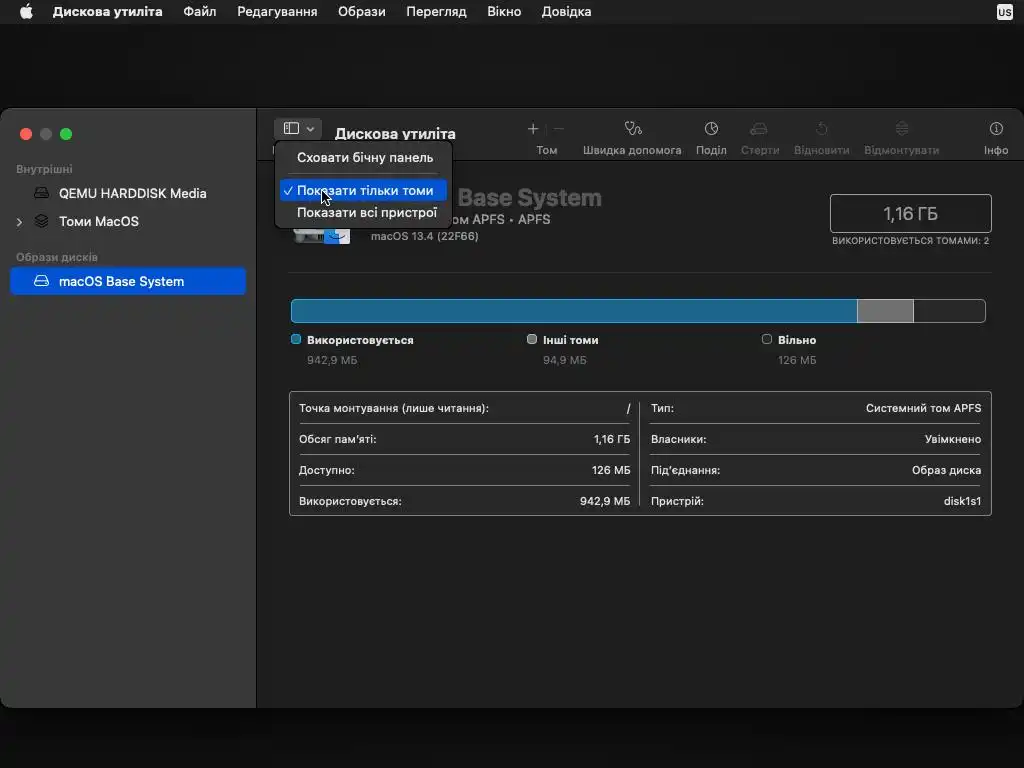1024x768 pixels.
Task: Click the Образ диска connection value
Action: [x=946, y=470]
